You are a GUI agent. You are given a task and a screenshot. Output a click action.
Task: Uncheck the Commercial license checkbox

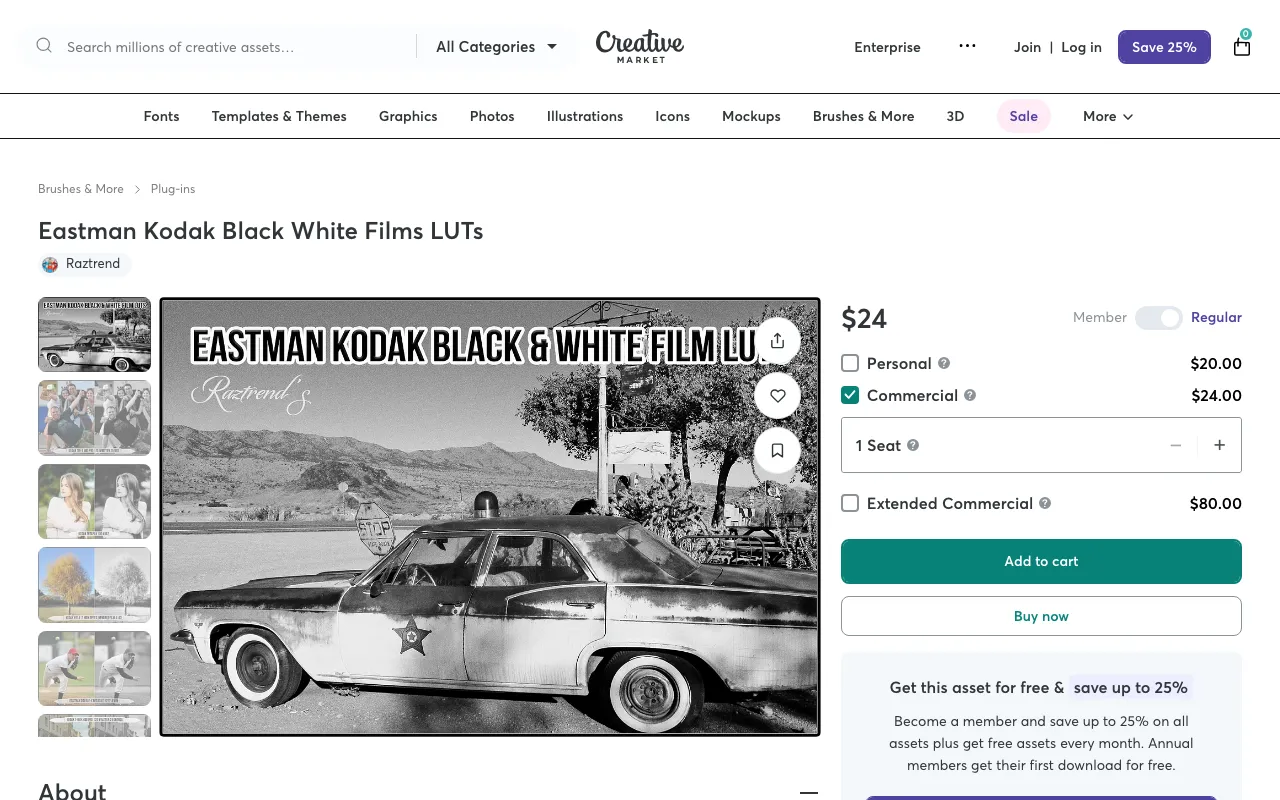(850, 395)
